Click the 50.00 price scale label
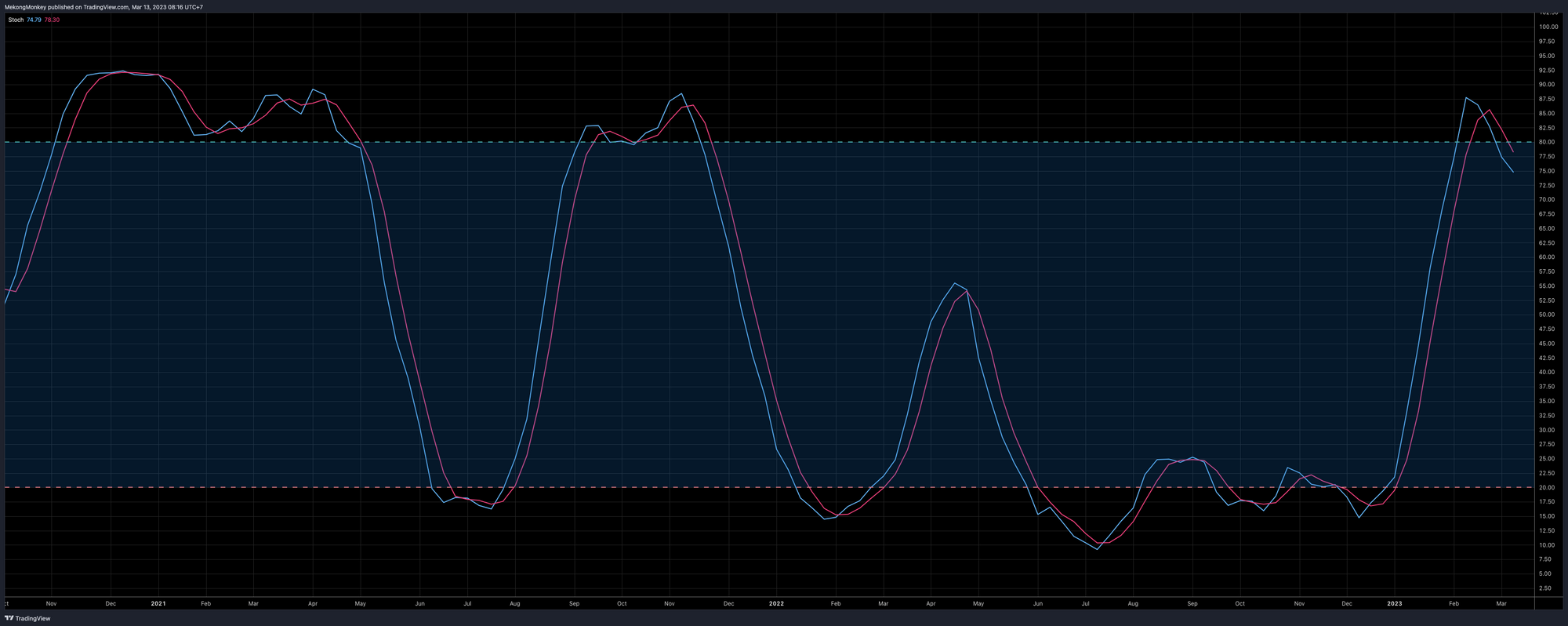The height and width of the screenshot is (626, 1568). point(1548,315)
